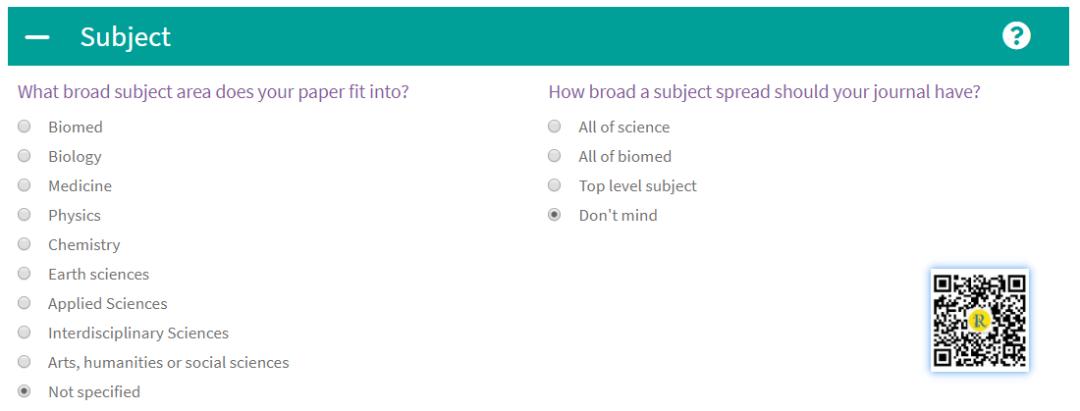This screenshot has width=1080, height=411.
Task: Click the Subject section header title
Action: tap(126, 38)
